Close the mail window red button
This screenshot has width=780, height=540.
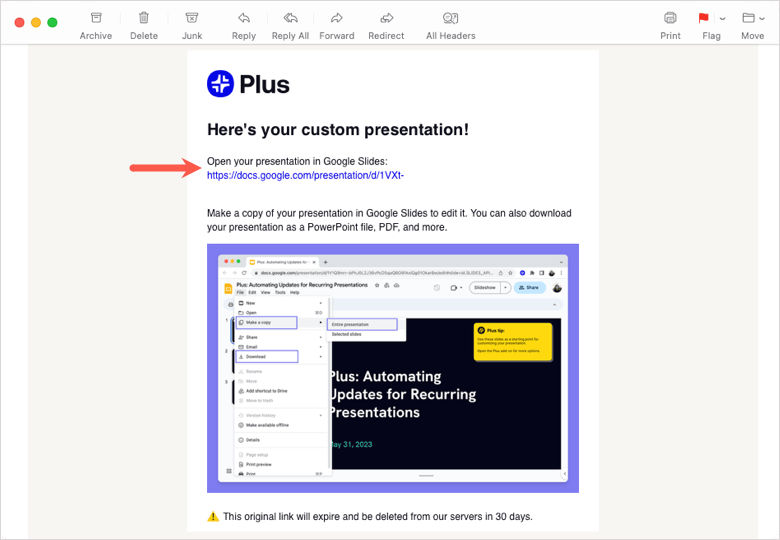(x=19, y=22)
